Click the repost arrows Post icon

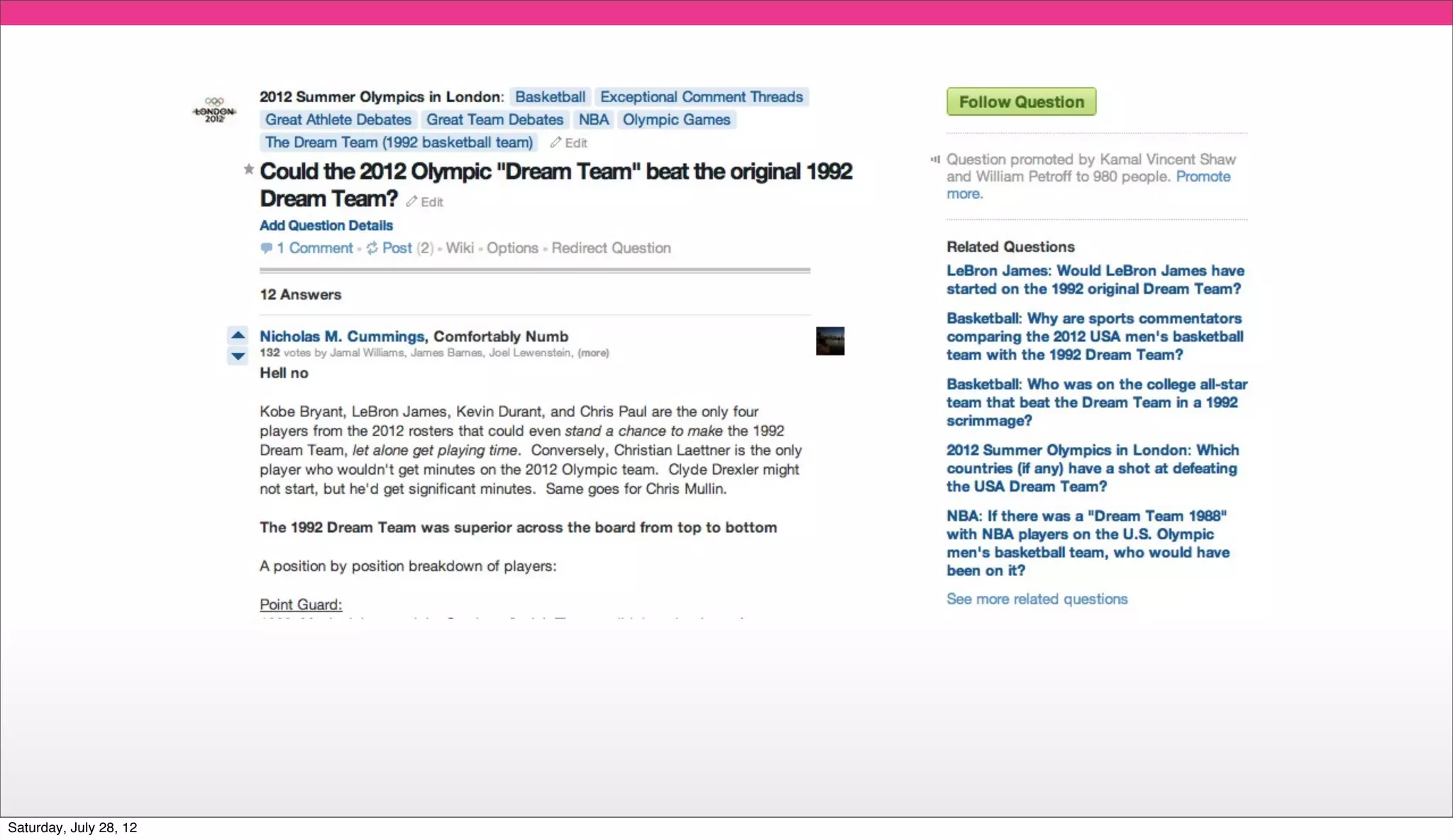point(372,248)
